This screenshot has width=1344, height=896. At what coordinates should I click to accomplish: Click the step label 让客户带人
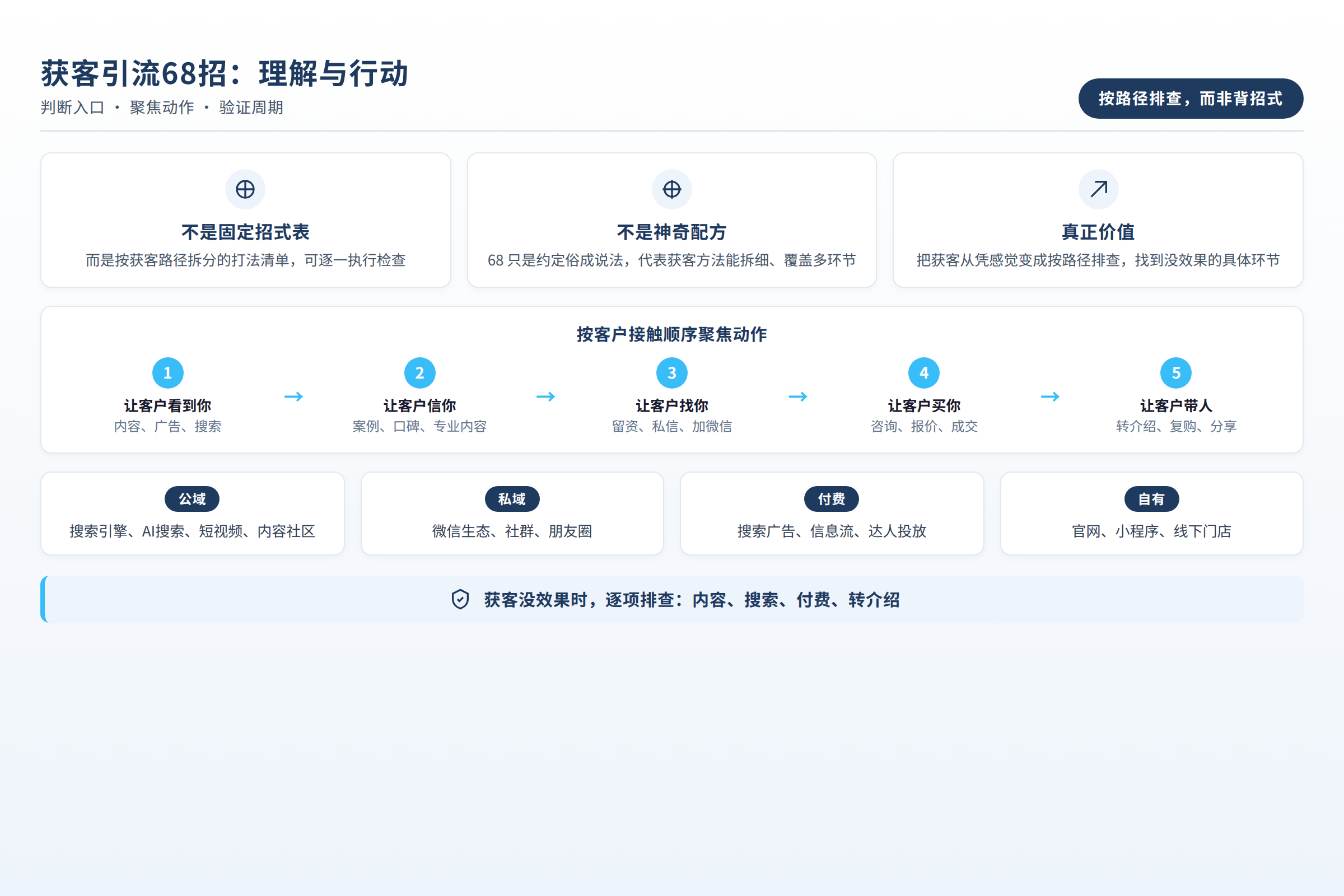pos(1176,405)
